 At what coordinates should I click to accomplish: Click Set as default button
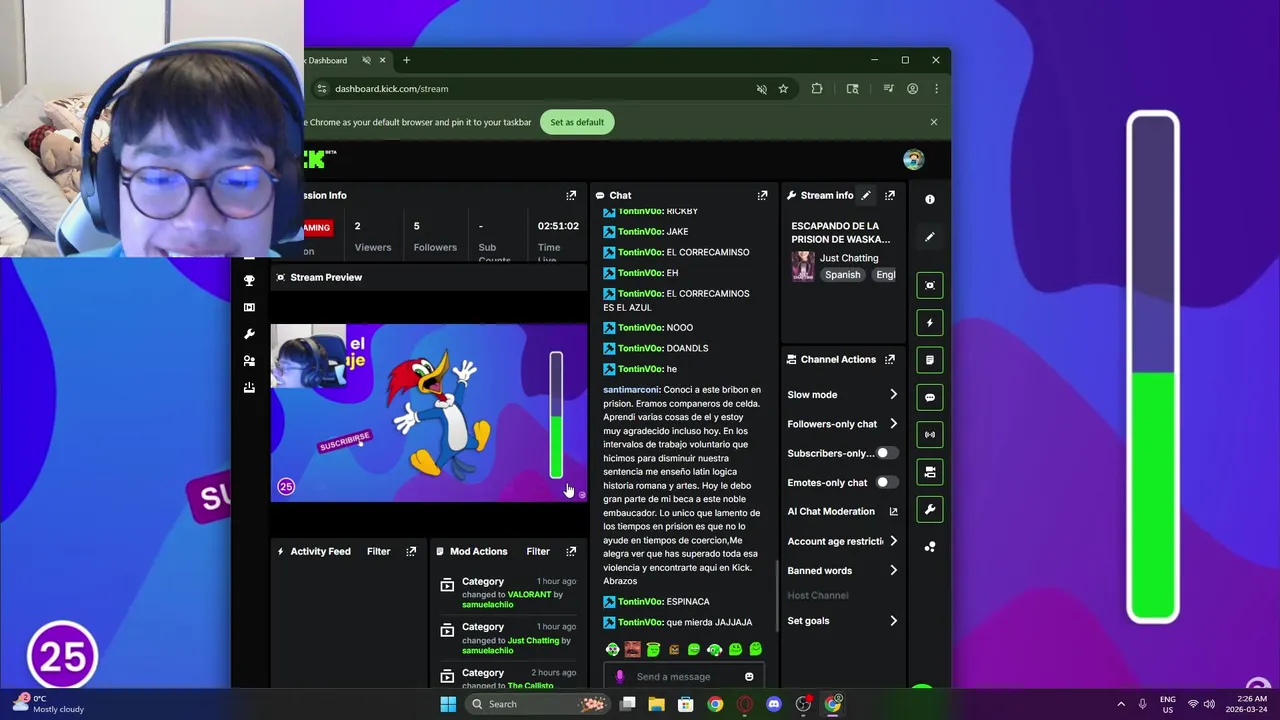coord(577,122)
